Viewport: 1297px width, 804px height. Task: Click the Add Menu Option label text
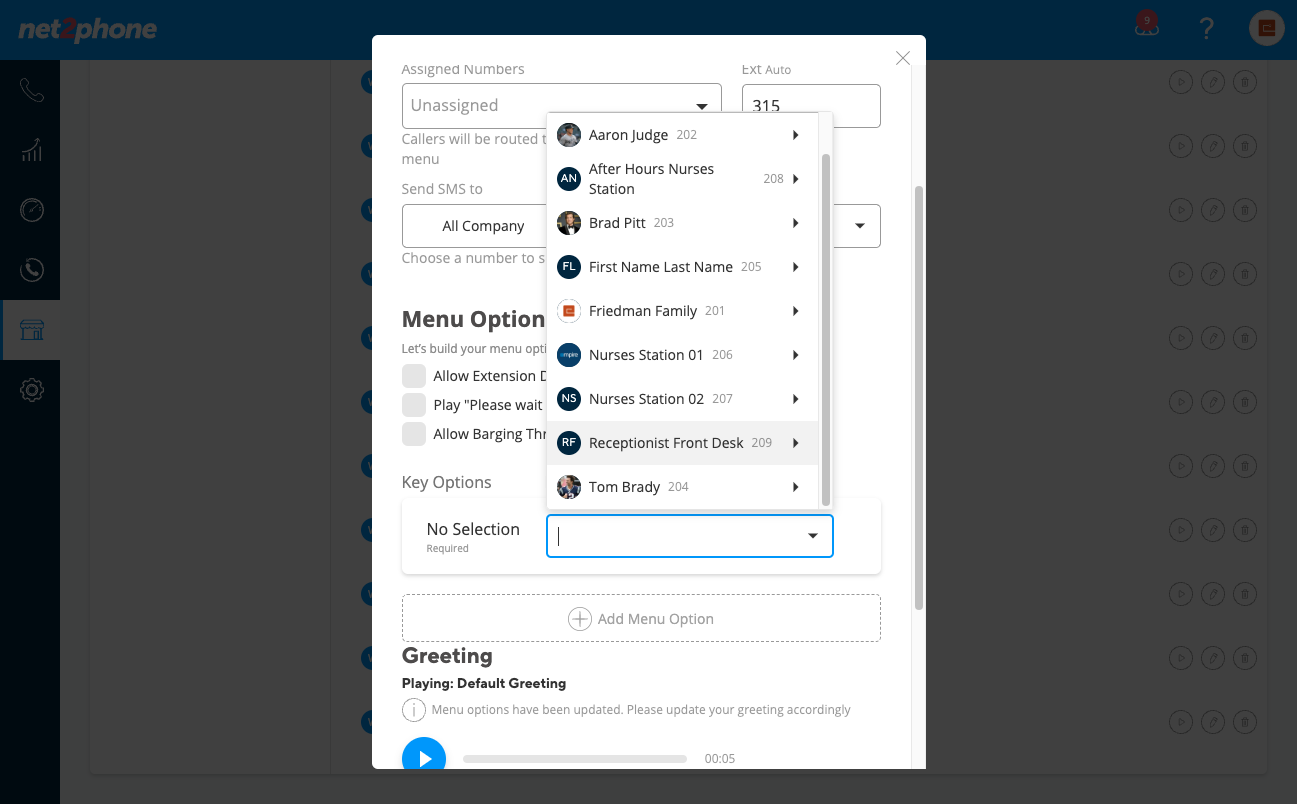[656, 619]
